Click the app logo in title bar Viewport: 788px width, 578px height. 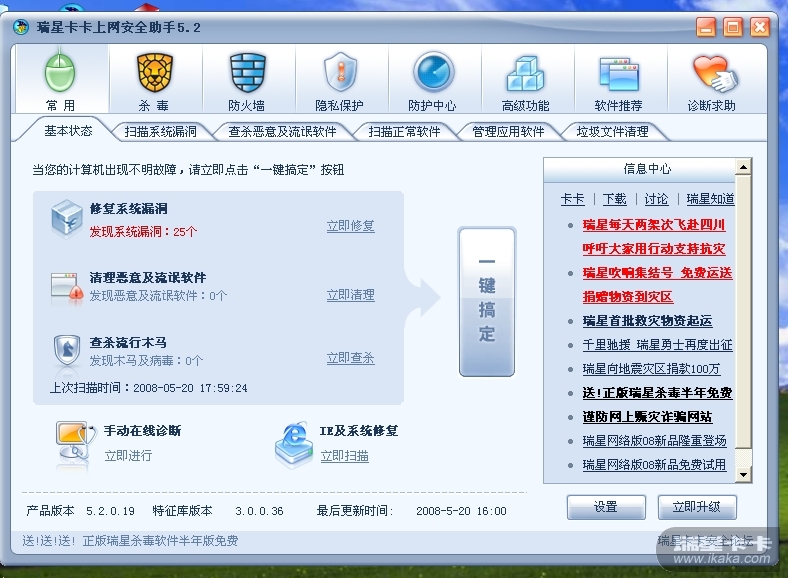(x=21, y=27)
